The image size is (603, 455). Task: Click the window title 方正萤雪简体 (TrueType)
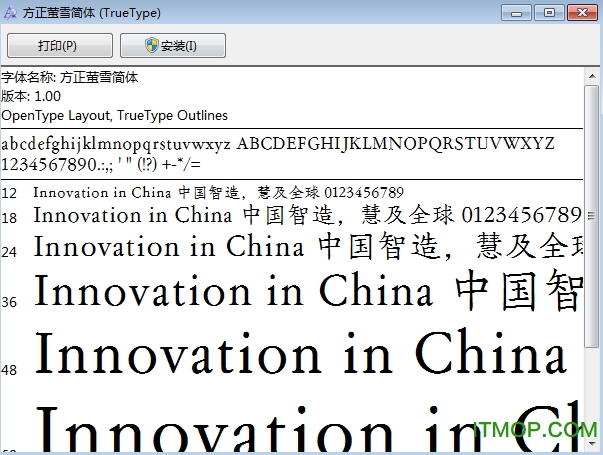(x=92, y=13)
